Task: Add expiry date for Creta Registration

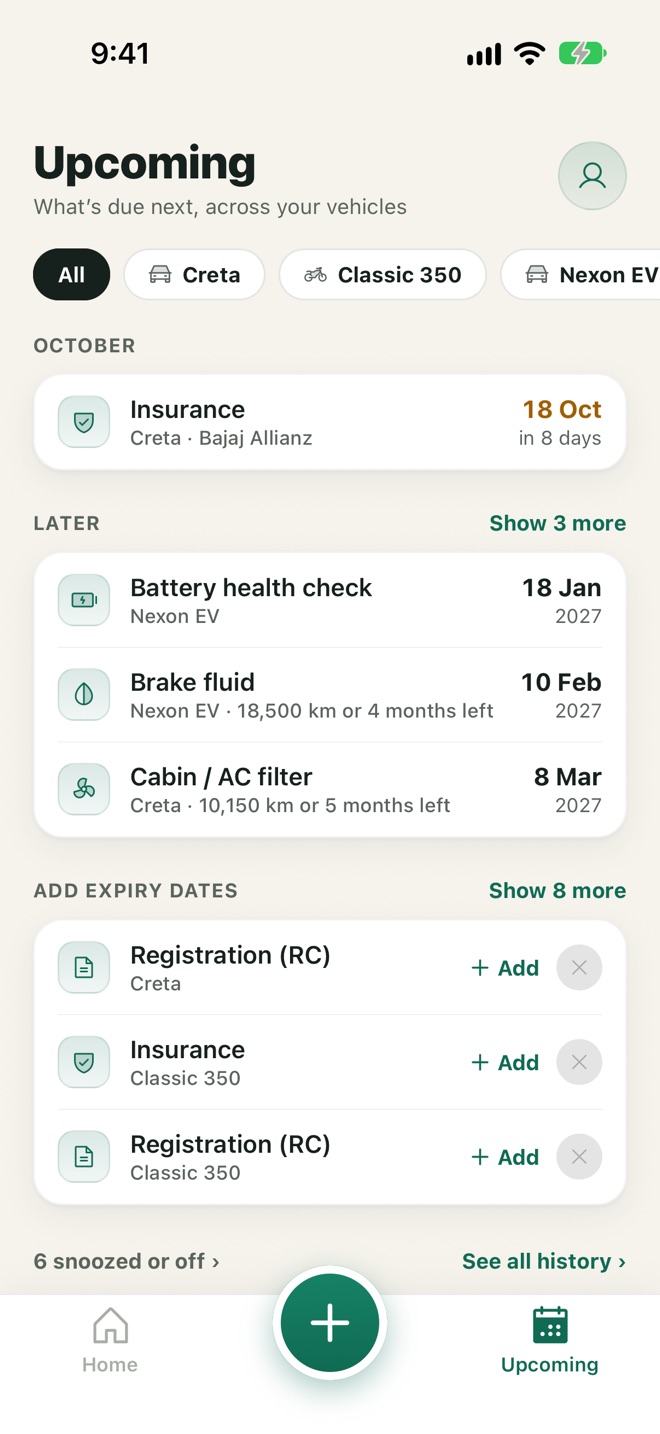Action: click(x=505, y=968)
